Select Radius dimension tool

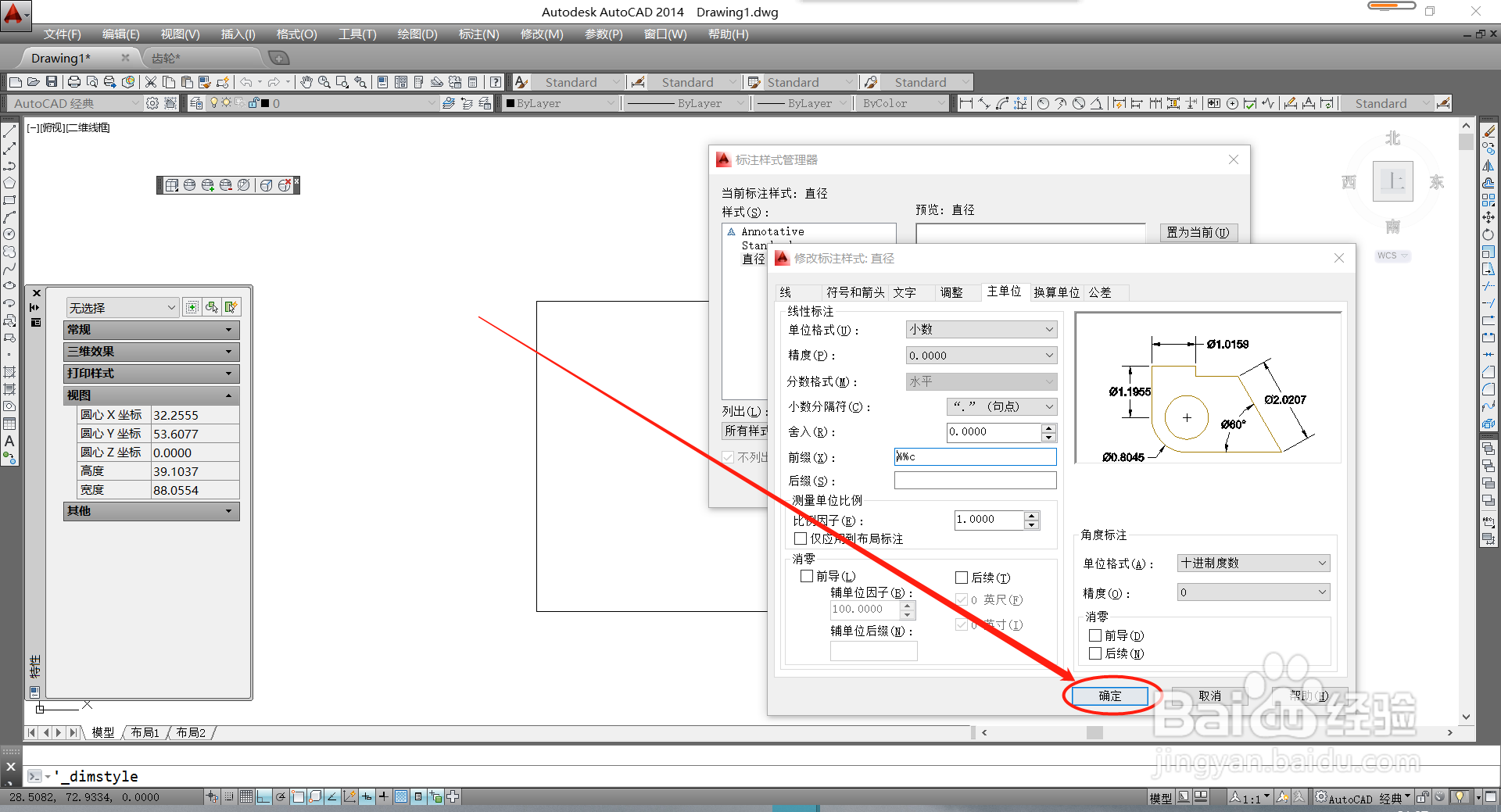[1043, 103]
